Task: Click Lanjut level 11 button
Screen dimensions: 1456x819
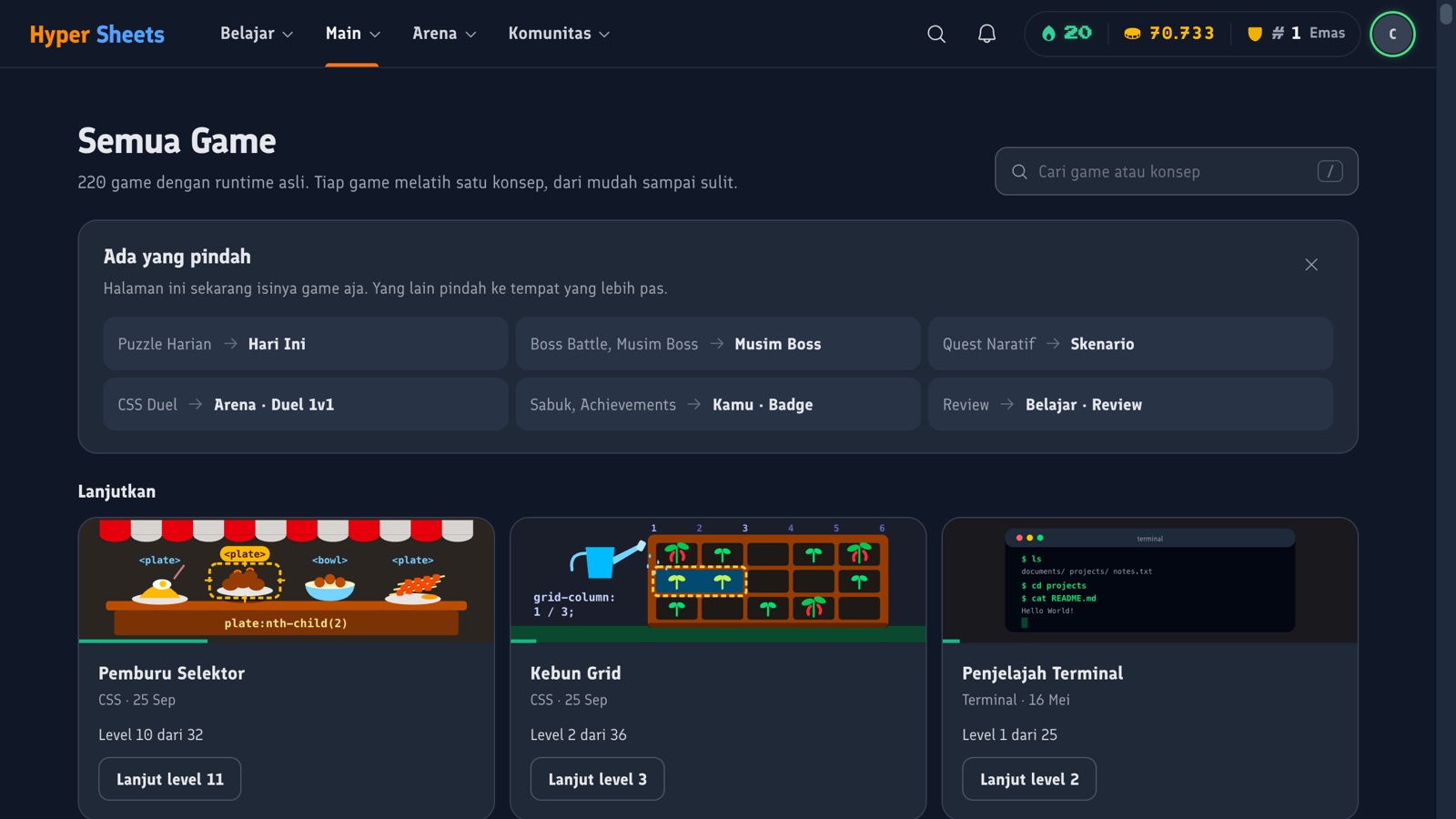Action: point(170,779)
